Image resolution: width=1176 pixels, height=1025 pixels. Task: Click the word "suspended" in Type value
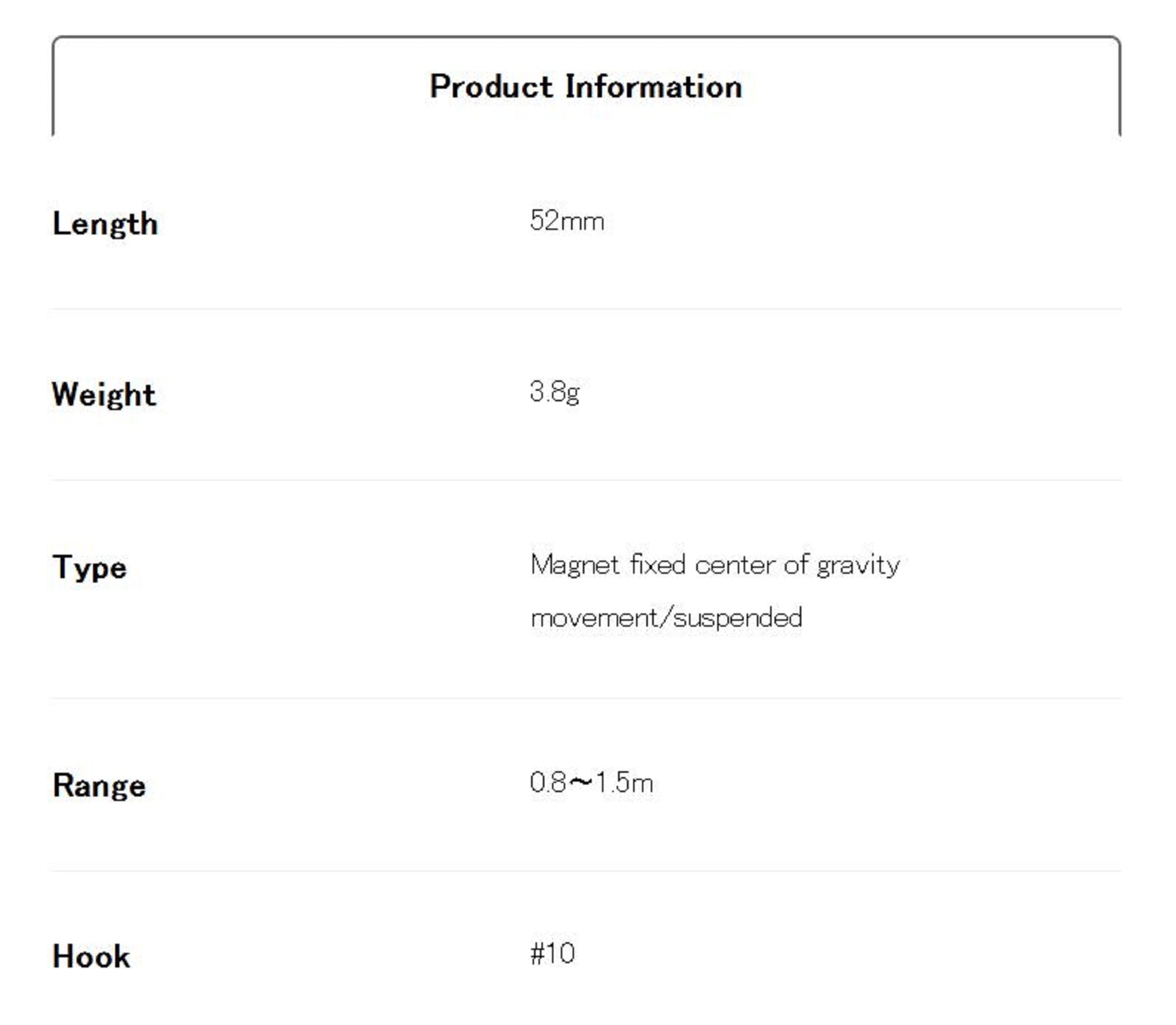(x=738, y=618)
